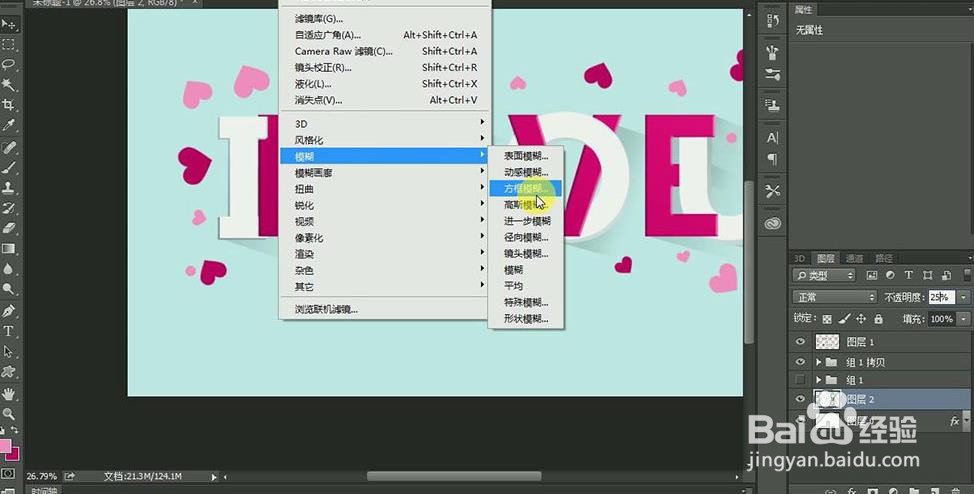
Task: Open the 扭曲 filter submenu
Action: (x=384, y=189)
